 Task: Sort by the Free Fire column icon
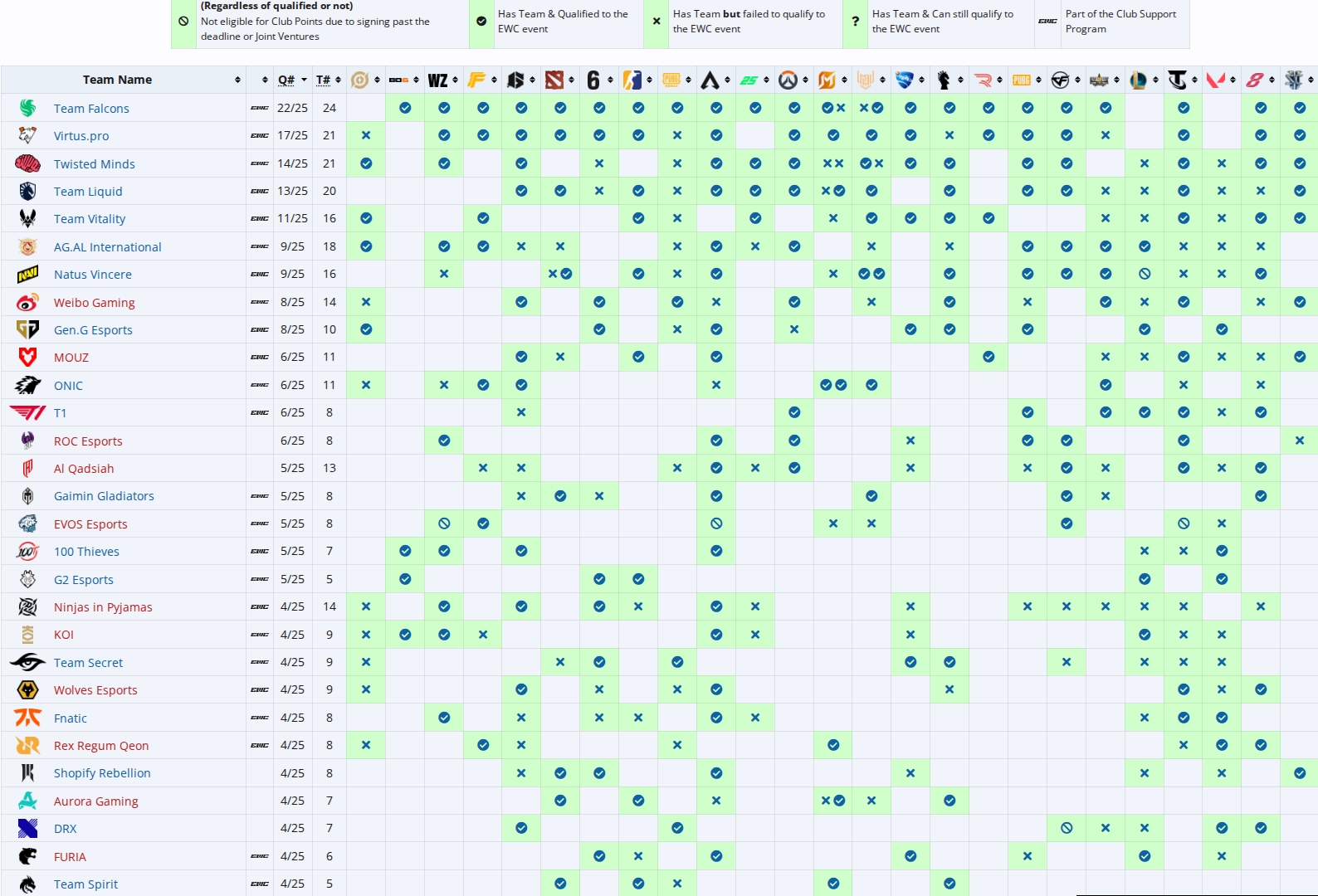tap(476, 80)
